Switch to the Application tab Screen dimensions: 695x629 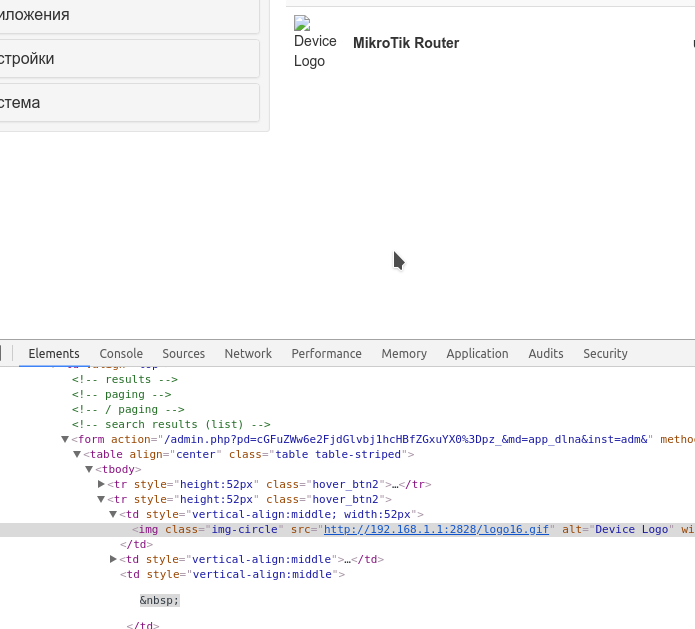tap(477, 353)
